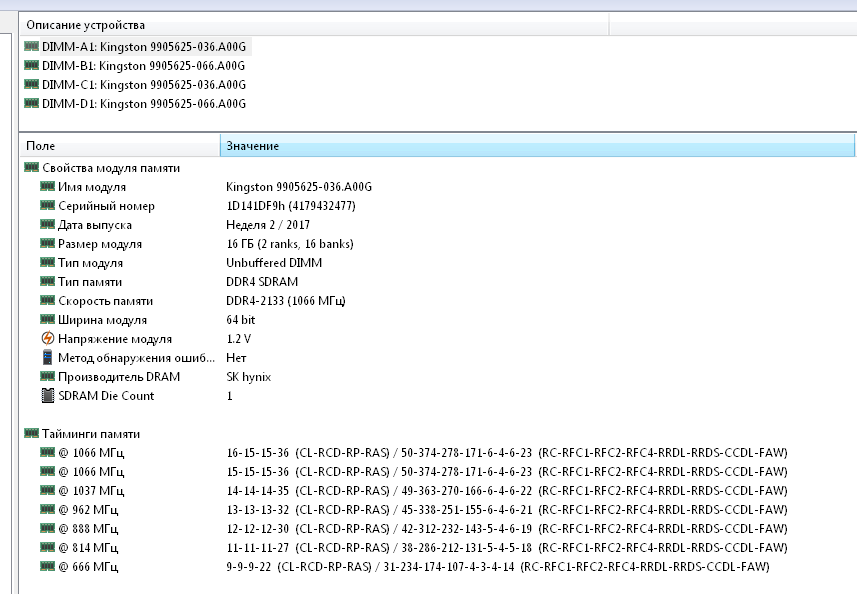The image size is (857, 594).
Task: Click timings value starting '14-14-14-35'
Action: (507, 490)
